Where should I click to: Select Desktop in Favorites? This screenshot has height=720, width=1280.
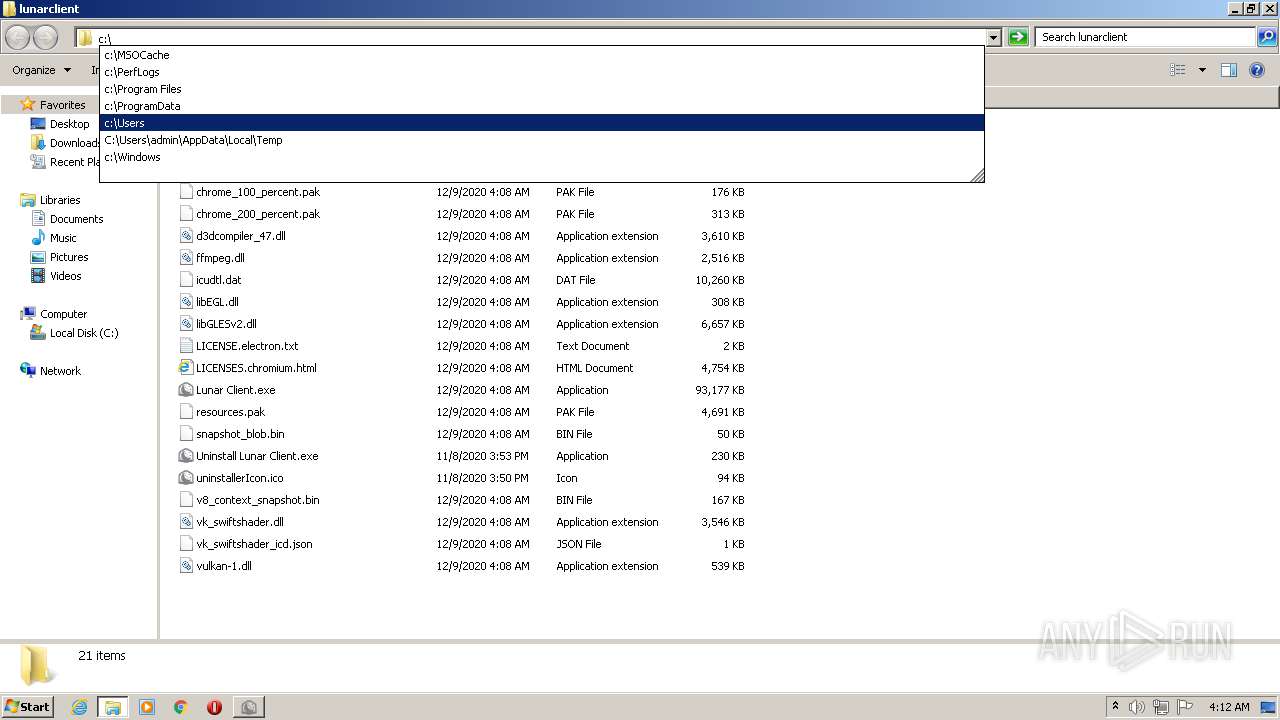(69, 124)
